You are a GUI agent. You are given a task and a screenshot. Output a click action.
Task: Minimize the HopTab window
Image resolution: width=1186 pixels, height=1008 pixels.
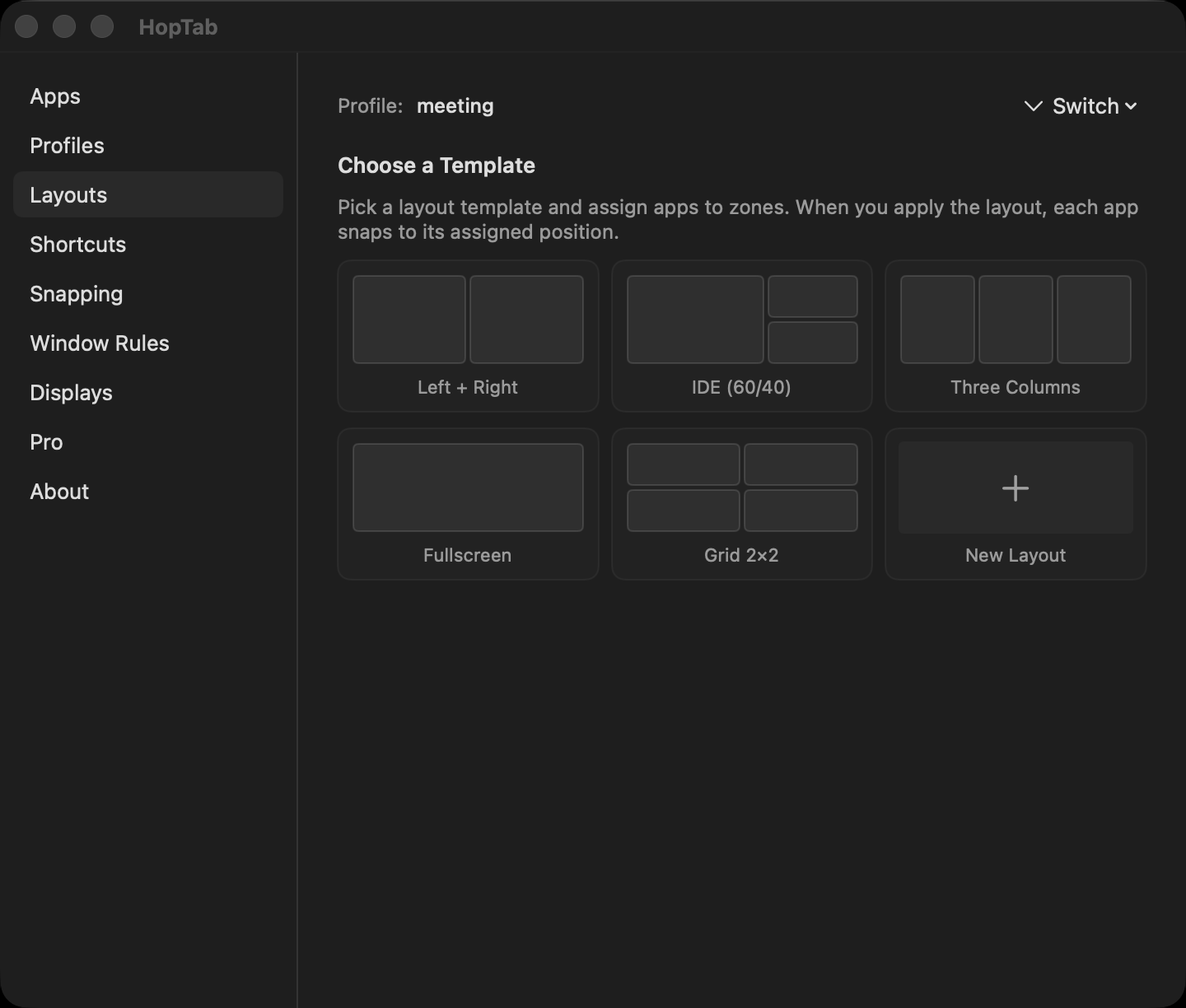(x=64, y=26)
